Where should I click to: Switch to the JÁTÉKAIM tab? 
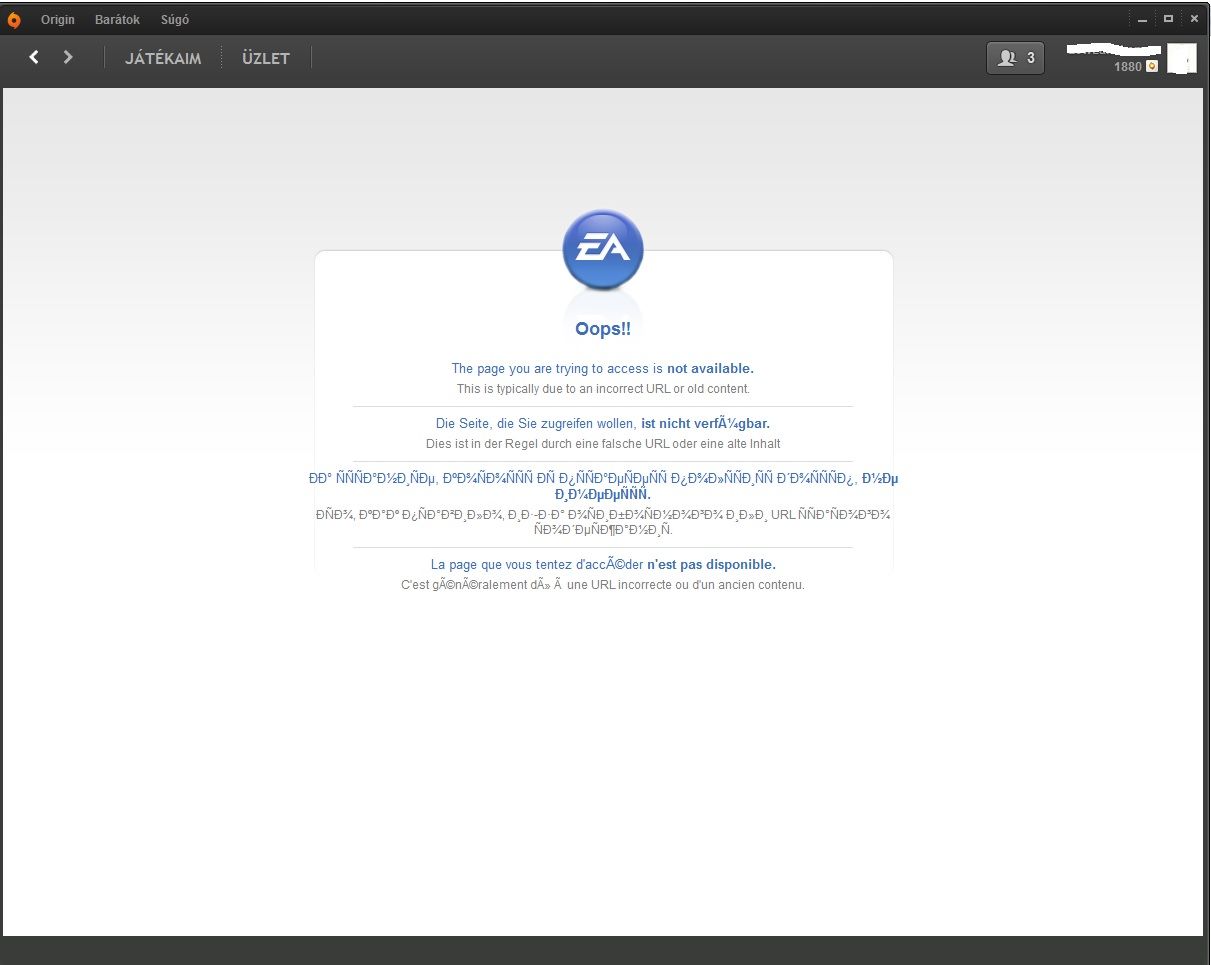click(x=163, y=58)
